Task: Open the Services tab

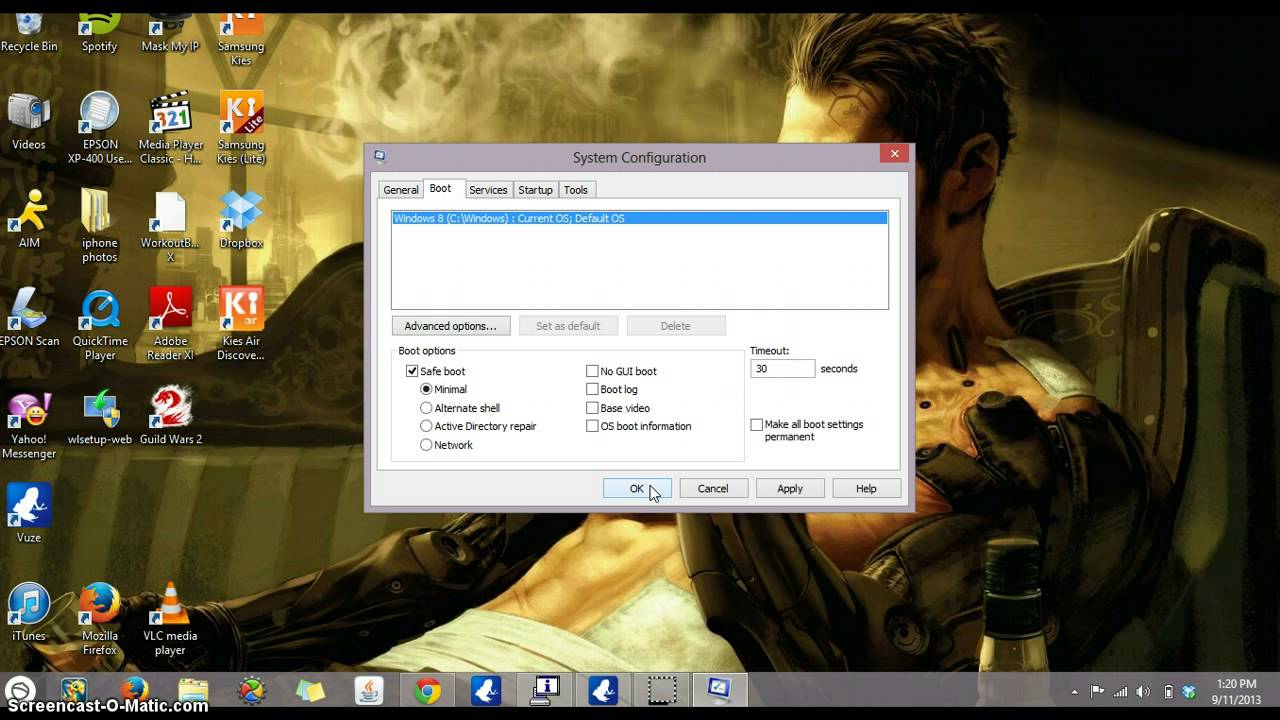Action: pos(488,190)
